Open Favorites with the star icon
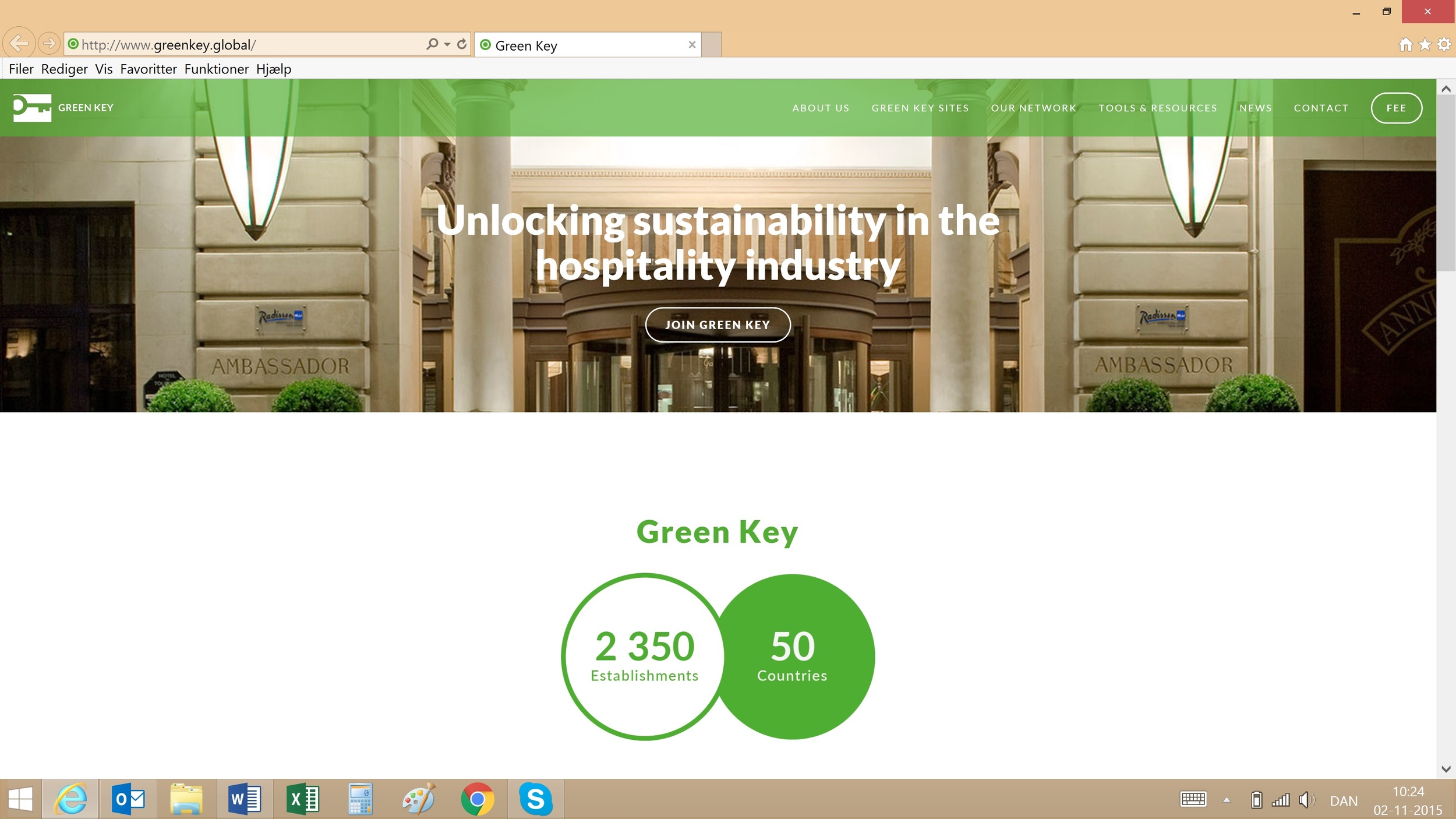1456x819 pixels. point(1425,44)
